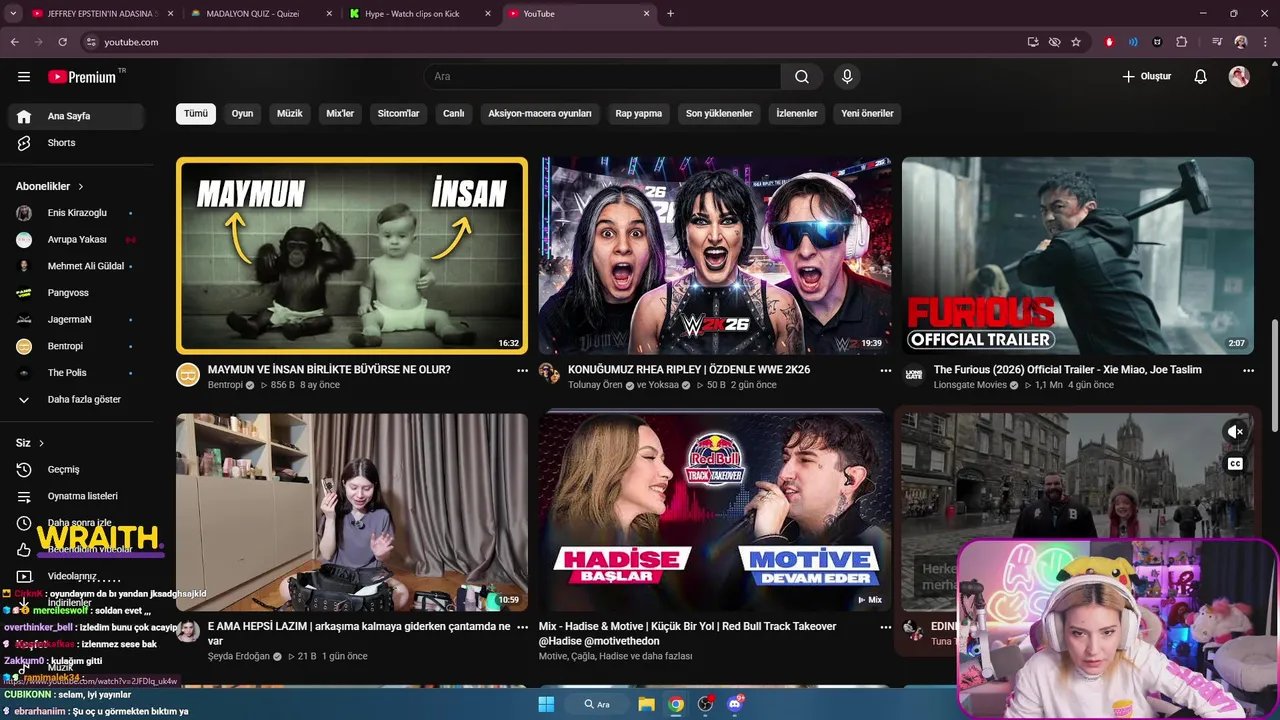
Task: Open the browser media controls icon
Action: [x=1217, y=42]
